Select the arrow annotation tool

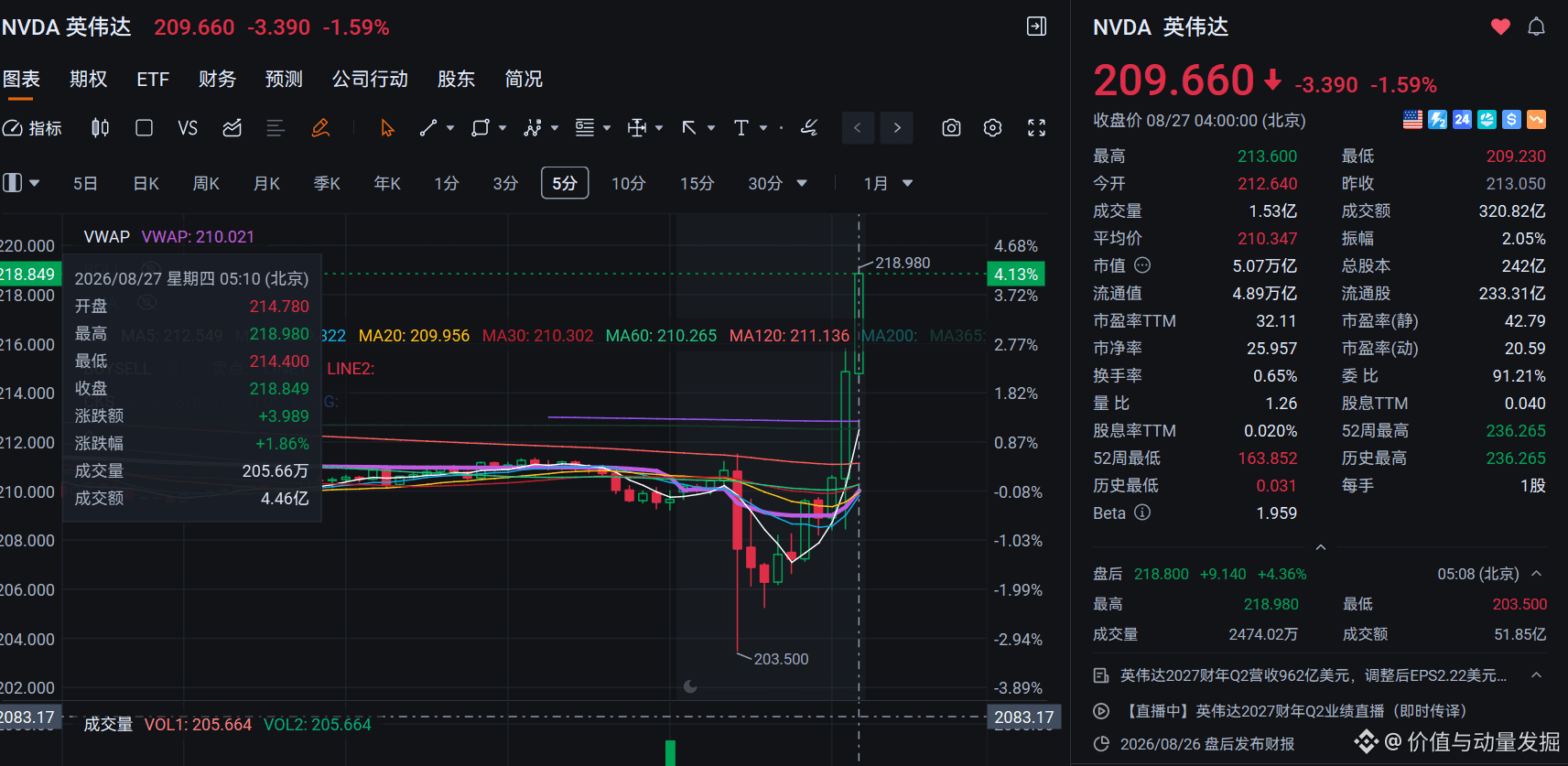(x=689, y=128)
